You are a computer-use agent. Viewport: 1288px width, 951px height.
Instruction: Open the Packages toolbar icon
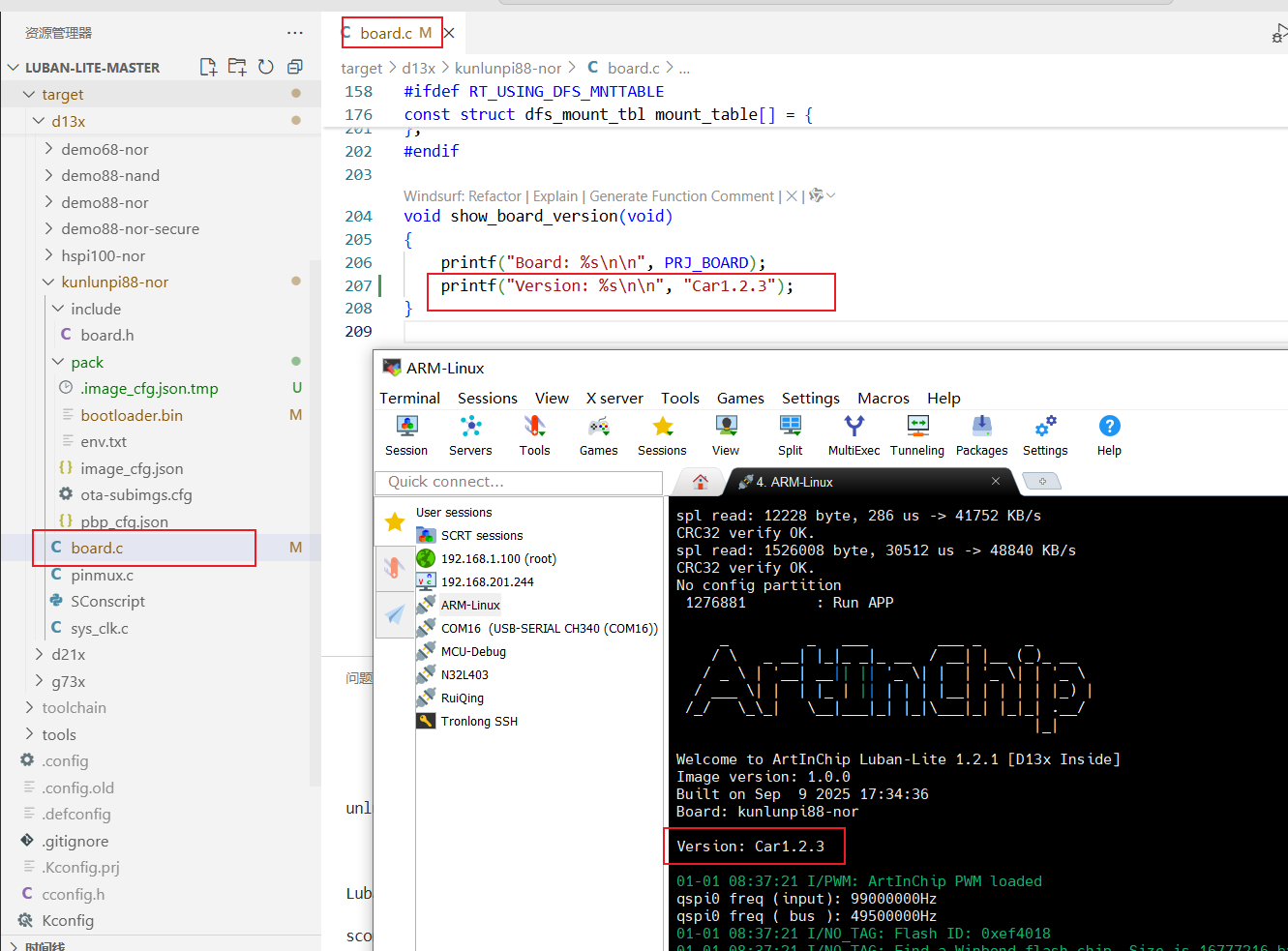pos(981,435)
